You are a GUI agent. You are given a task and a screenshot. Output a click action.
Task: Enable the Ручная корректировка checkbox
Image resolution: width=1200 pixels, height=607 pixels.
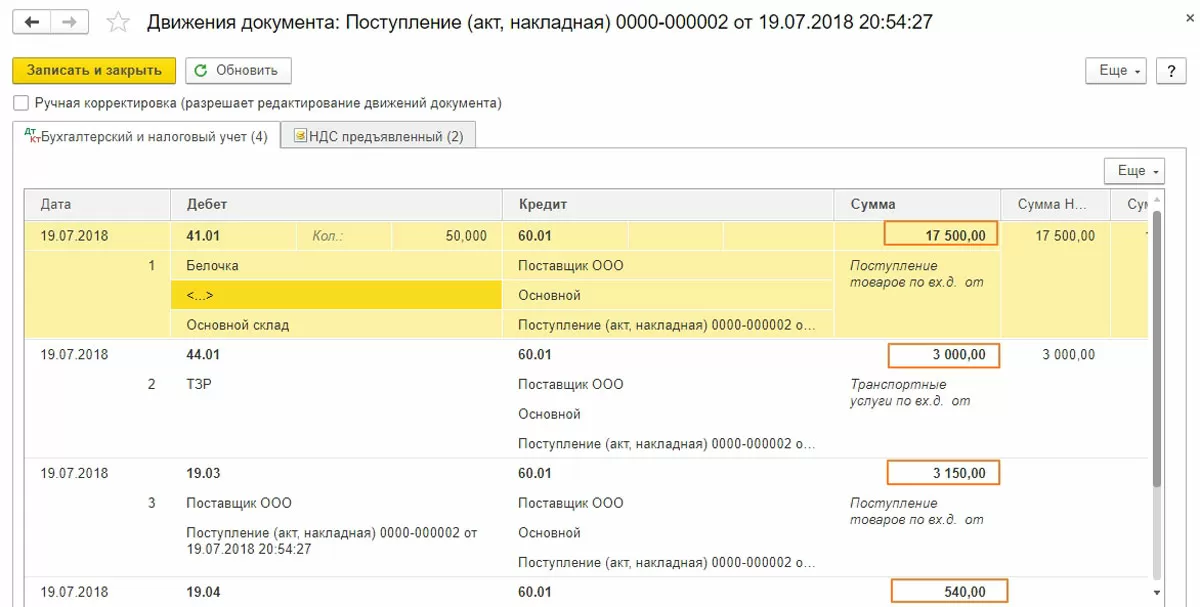tap(21, 103)
